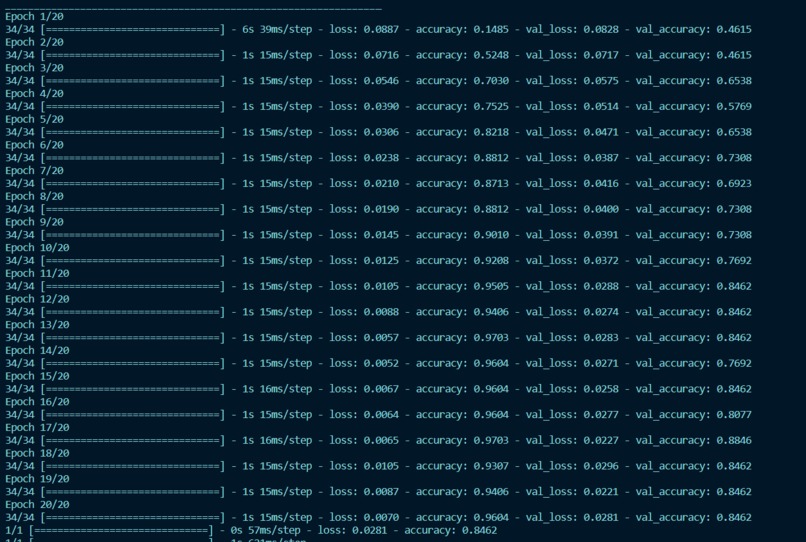This screenshot has width=806, height=542.
Task: Click accuracy value 0.5248
Action: (x=491, y=55)
